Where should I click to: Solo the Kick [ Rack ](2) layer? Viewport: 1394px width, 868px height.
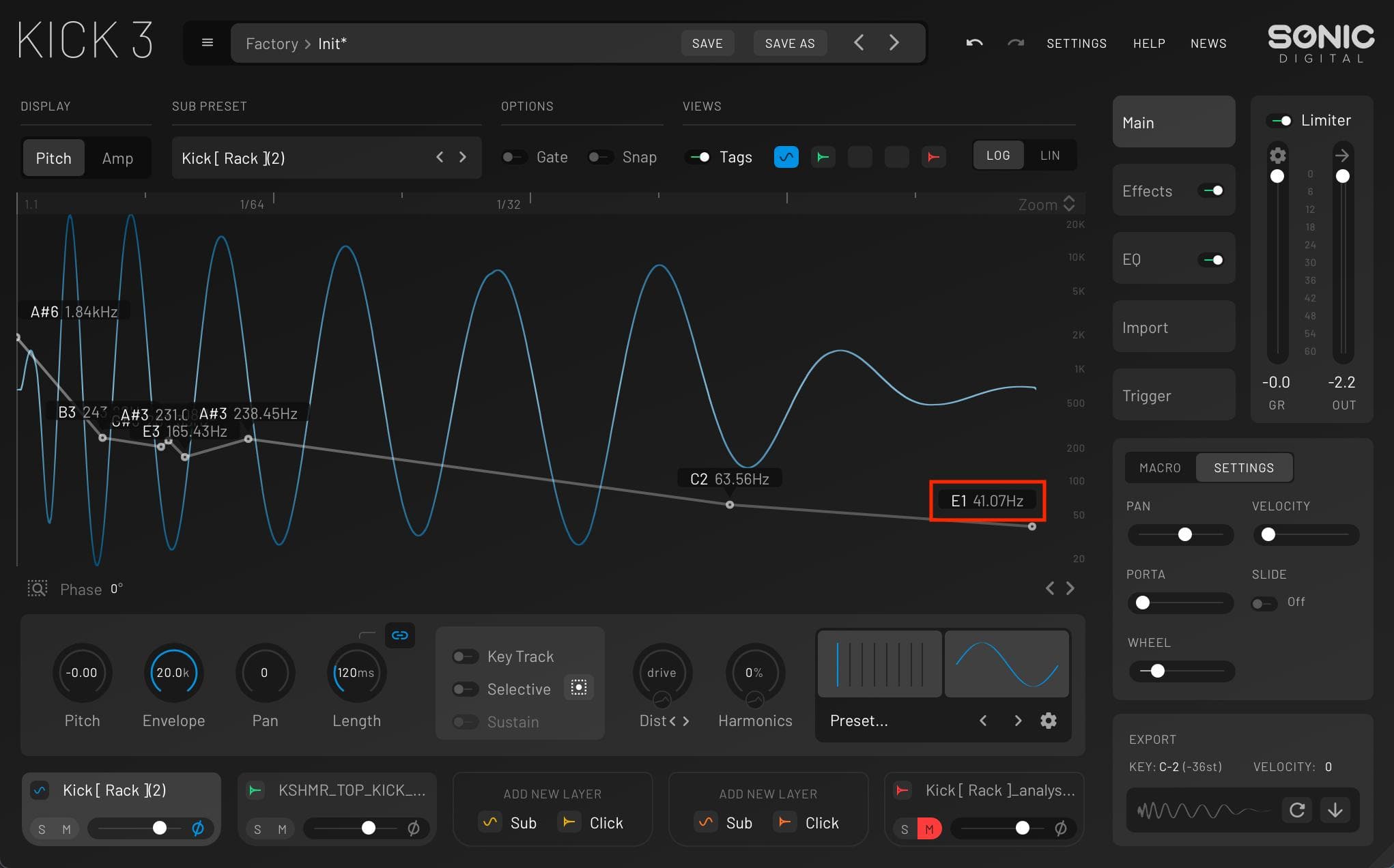pos(42,829)
